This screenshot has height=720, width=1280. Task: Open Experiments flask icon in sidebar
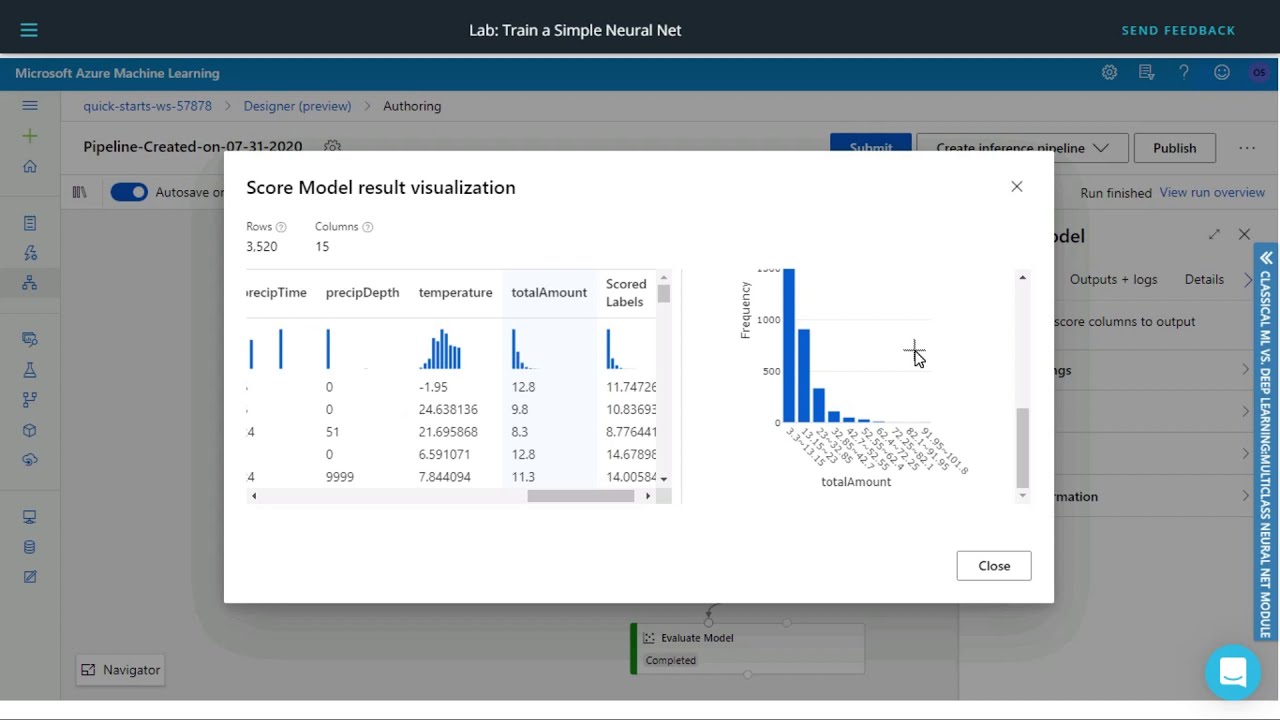30,369
